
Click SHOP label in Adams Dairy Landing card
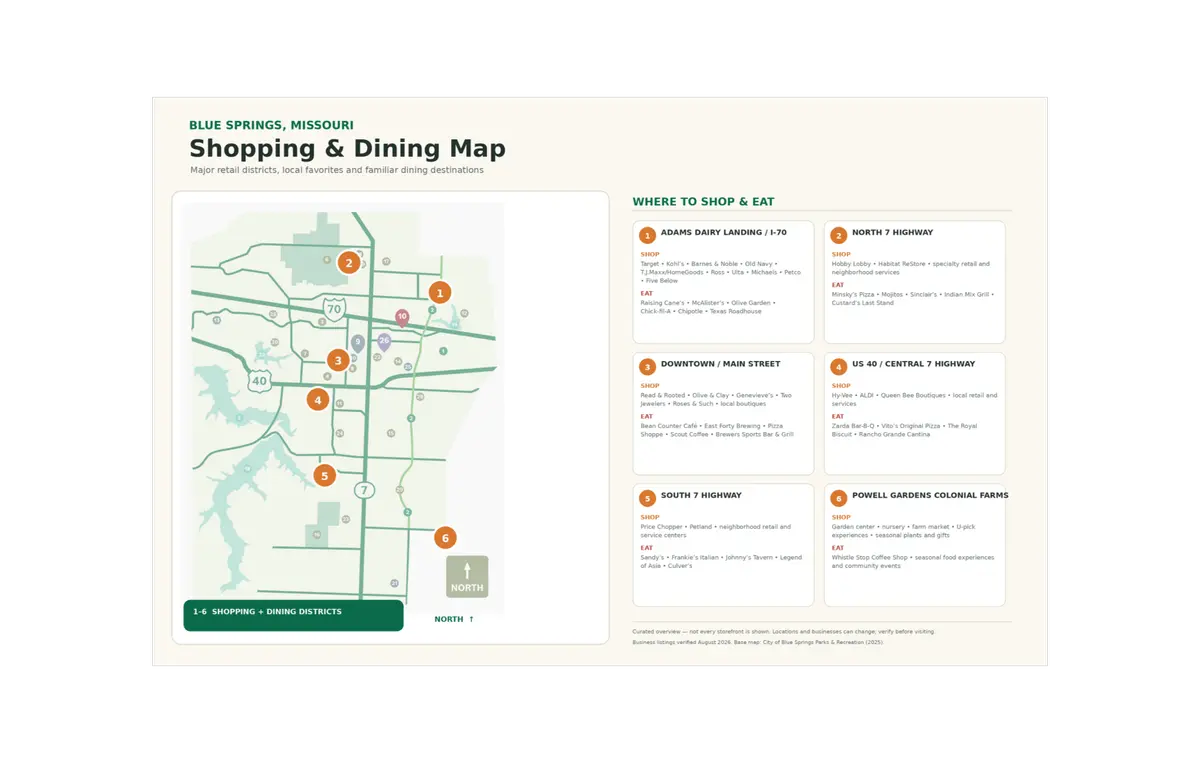tap(650, 255)
